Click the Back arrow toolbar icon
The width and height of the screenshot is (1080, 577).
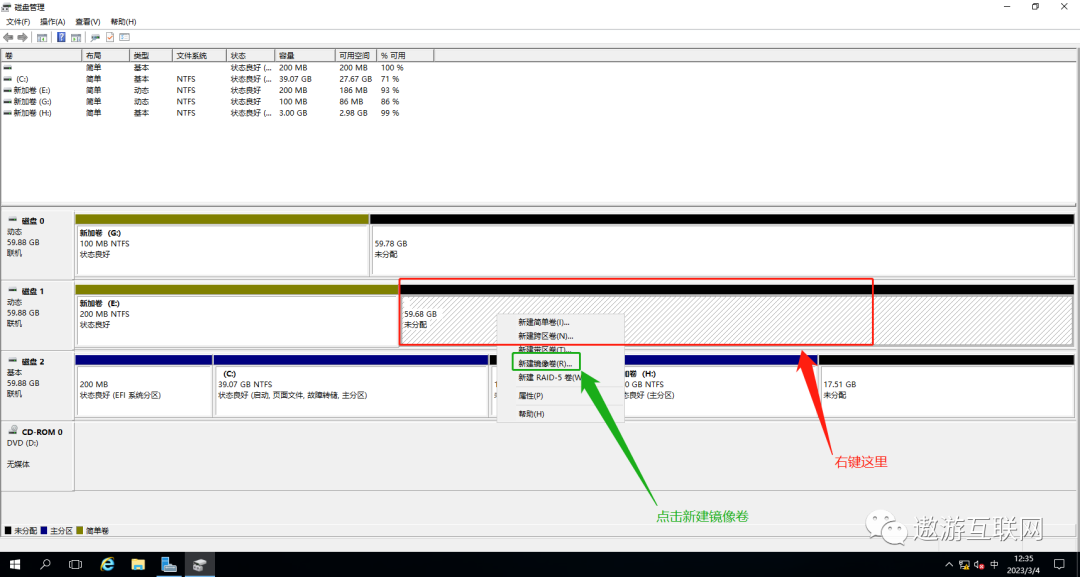8,37
